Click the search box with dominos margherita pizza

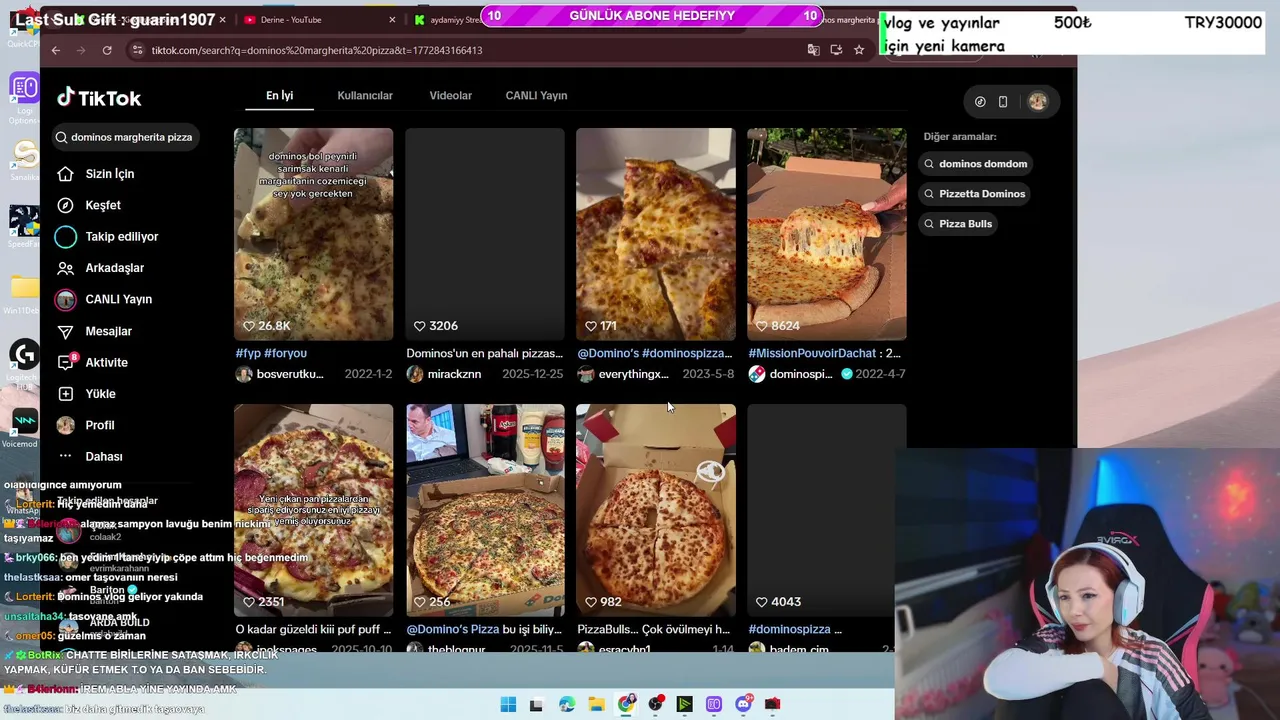[x=125, y=137]
